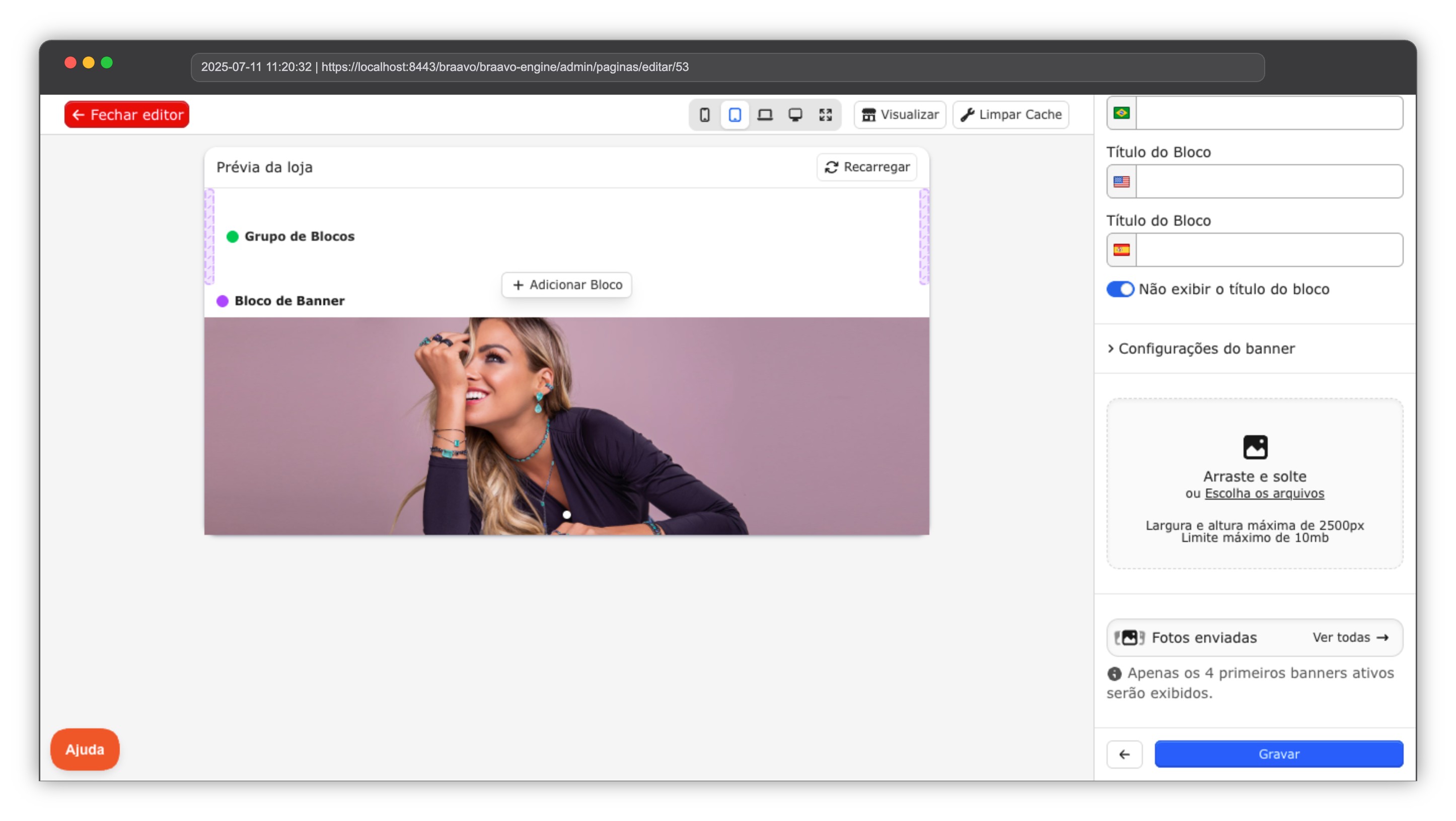Click the banner carousel dot indicator
This screenshot has height=821, width=1456.
(x=566, y=515)
